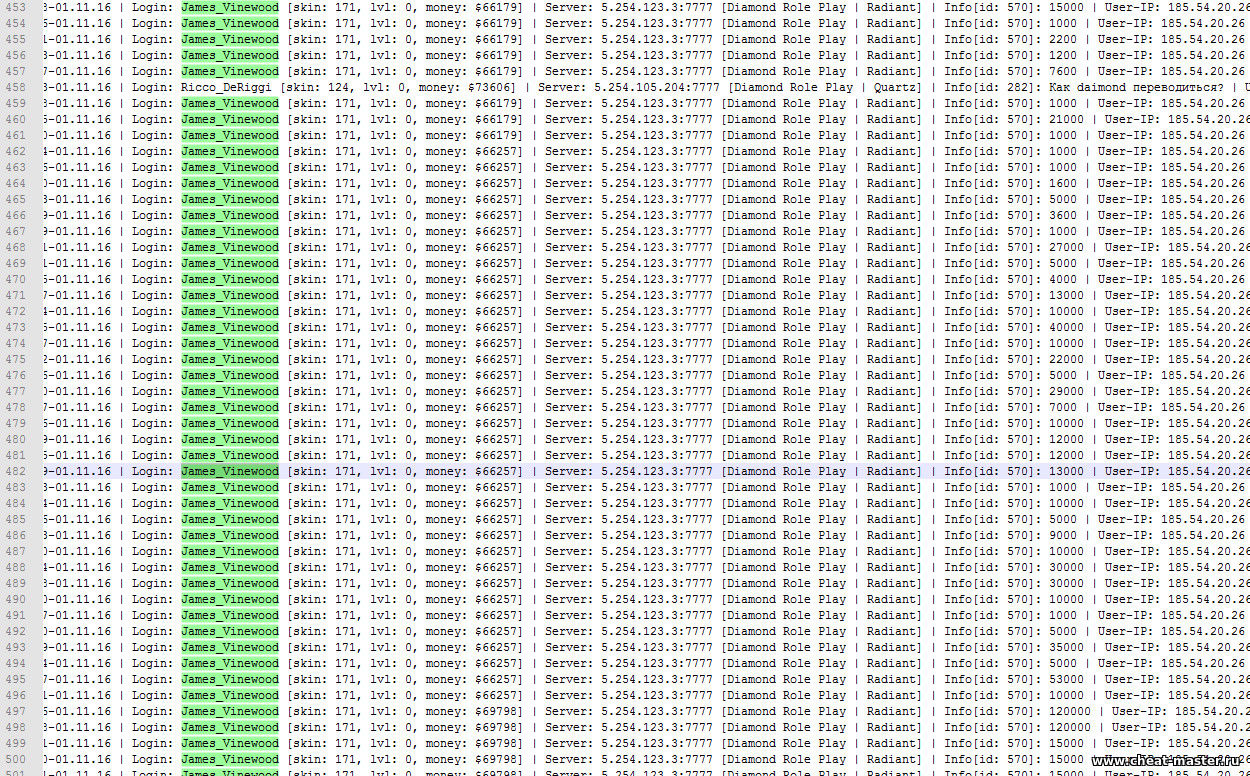Screen dimensions: 1250x776
Task: Click the 'Login:' label on line 492
Action: [153, 631]
